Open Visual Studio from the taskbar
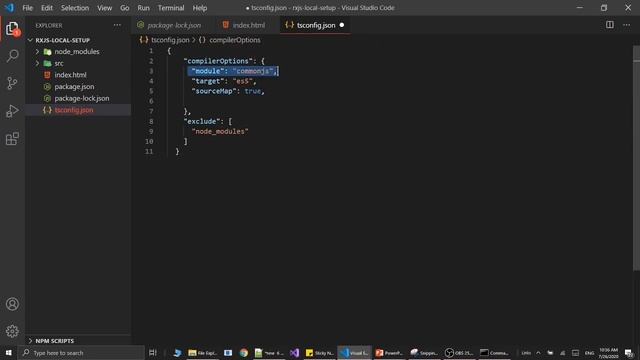Image resolution: width=640 pixels, height=360 pixels. [294, 353]
